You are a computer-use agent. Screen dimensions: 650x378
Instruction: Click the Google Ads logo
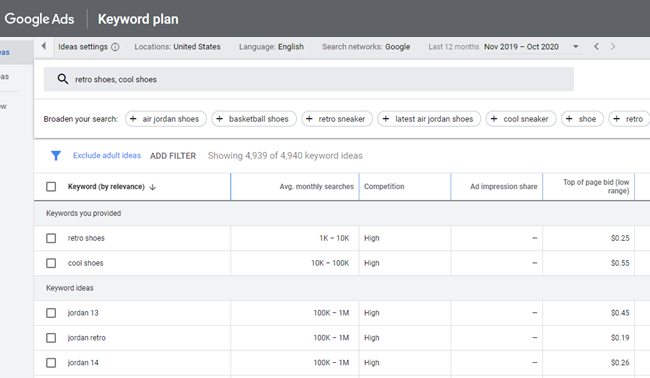click(39, 19)
